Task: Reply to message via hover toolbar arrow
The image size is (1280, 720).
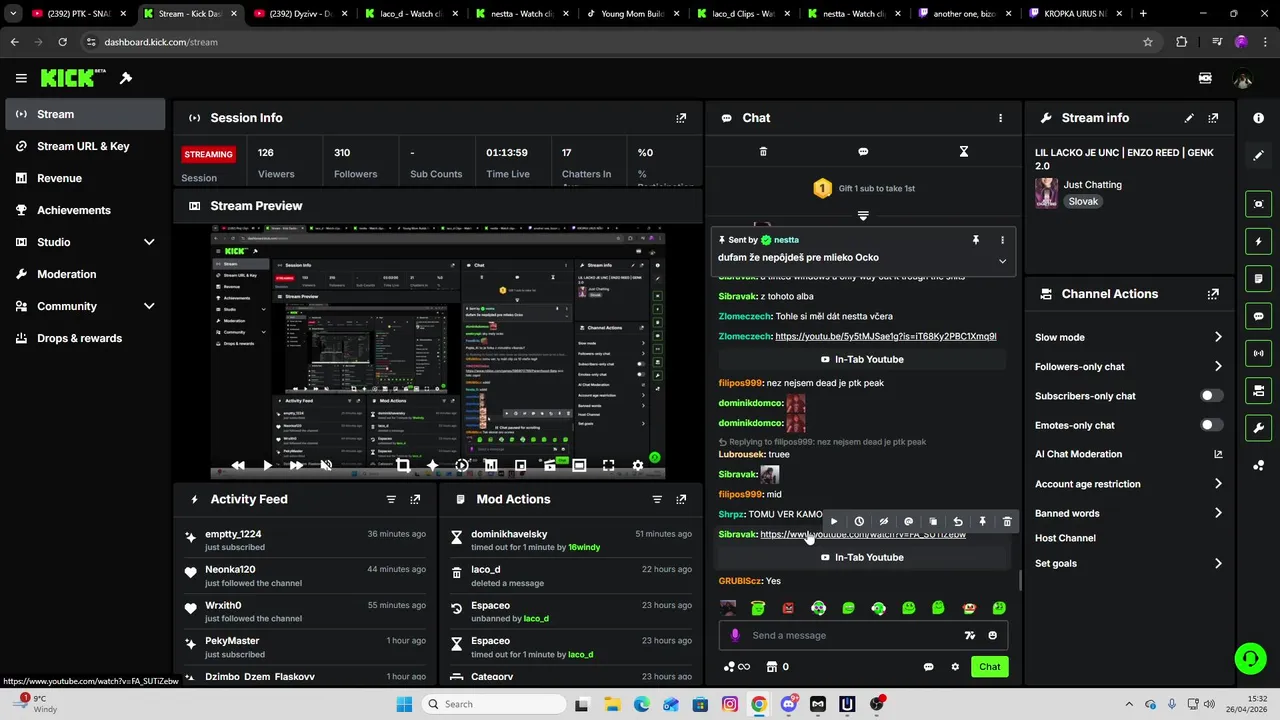Action: click(x=958, y=521)
